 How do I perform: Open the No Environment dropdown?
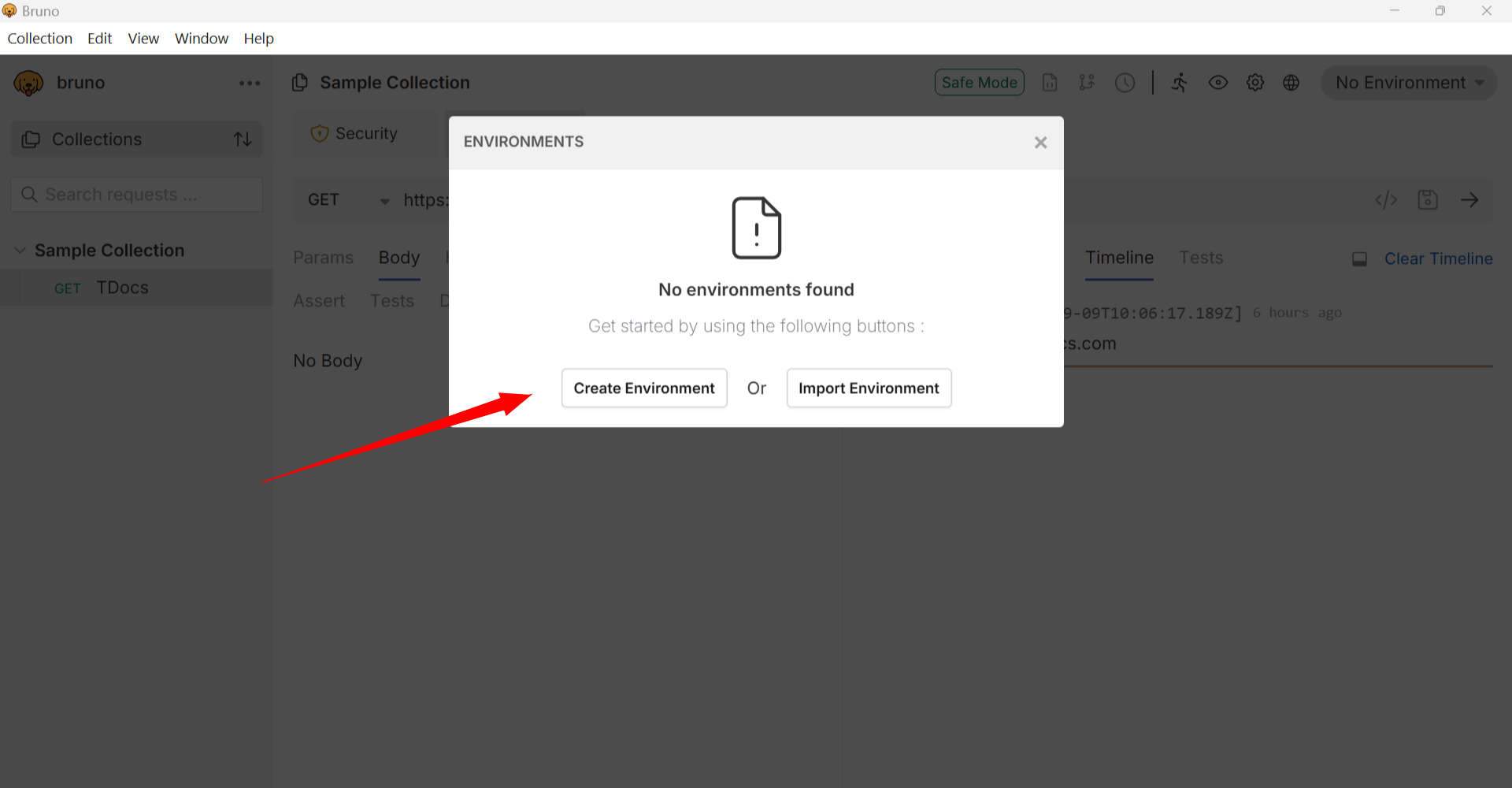pos(1409,83)
